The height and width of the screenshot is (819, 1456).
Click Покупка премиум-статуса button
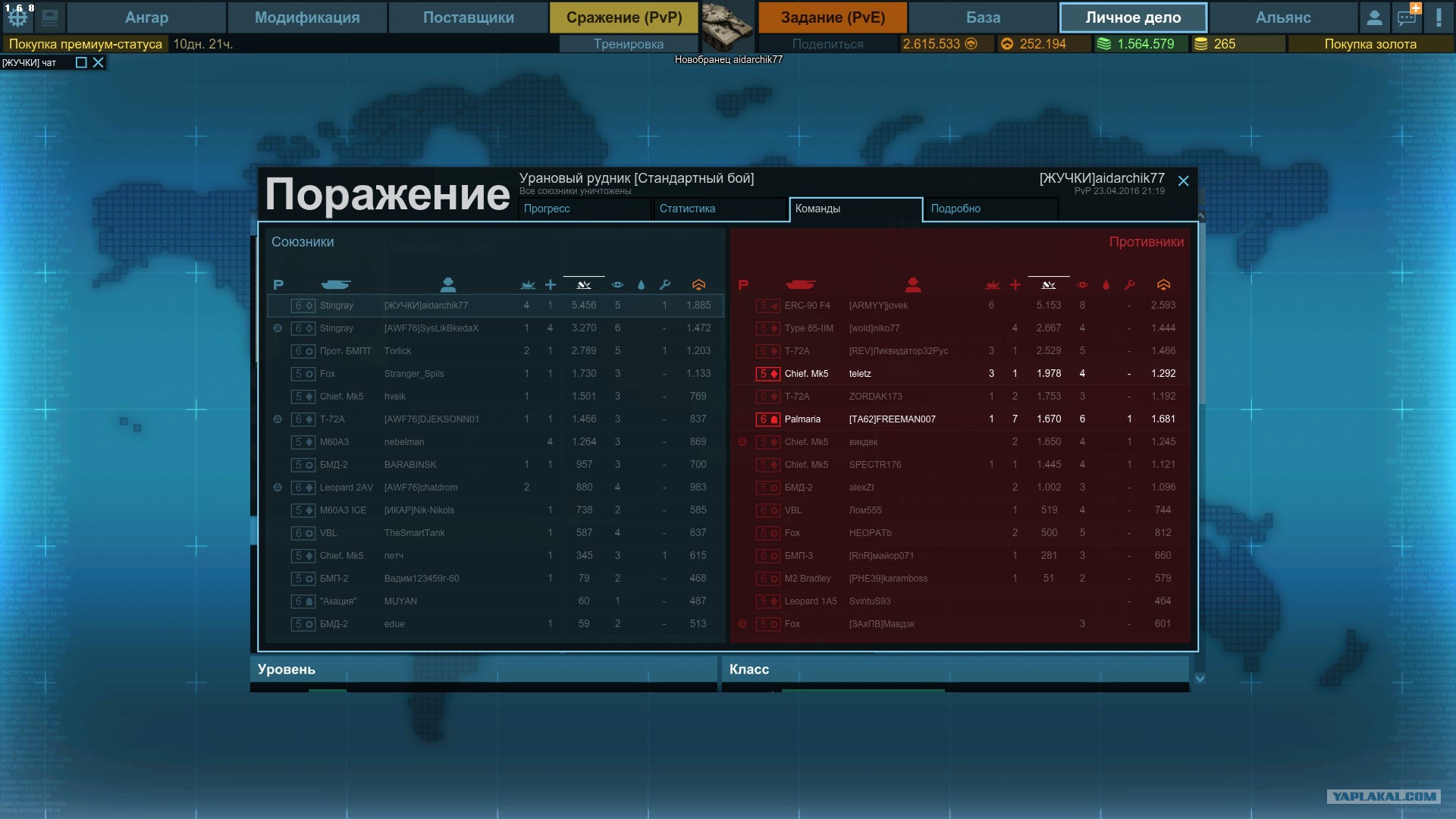click(86, 44)
